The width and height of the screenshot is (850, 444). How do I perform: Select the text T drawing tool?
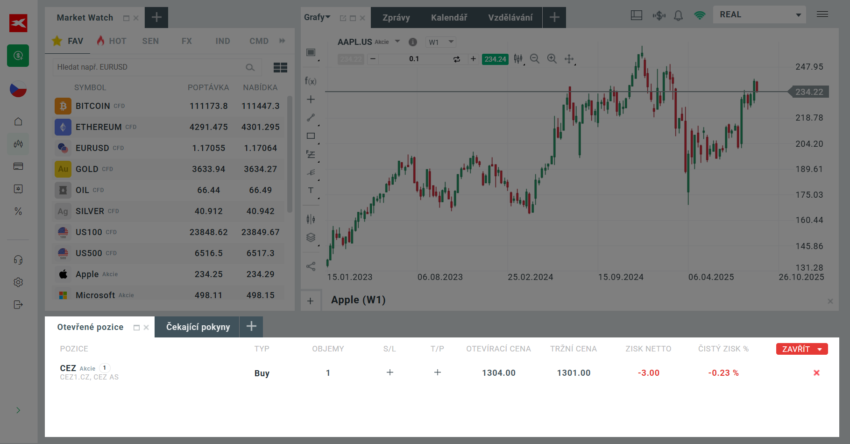(311, 190)
